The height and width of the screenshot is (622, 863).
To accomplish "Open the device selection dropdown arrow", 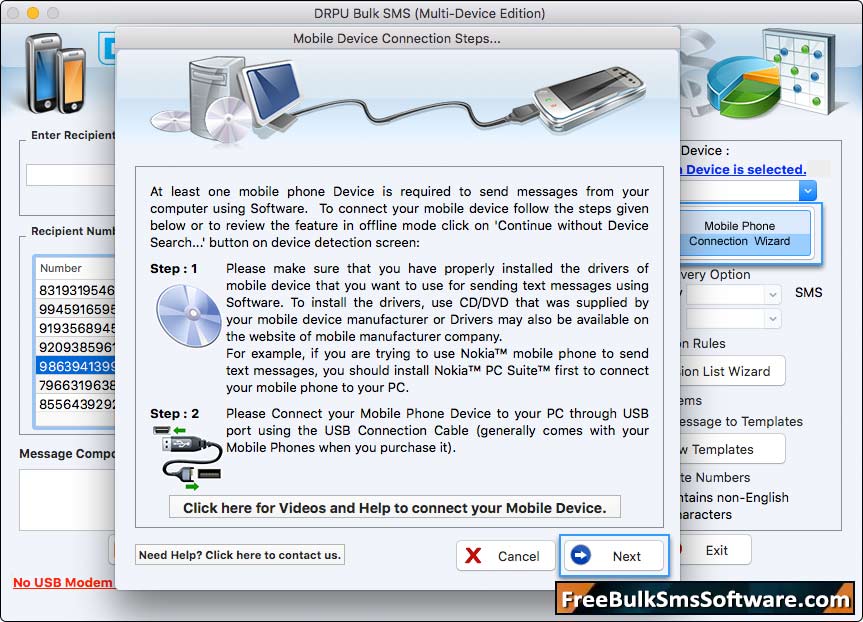I will [x=807, y=191].
